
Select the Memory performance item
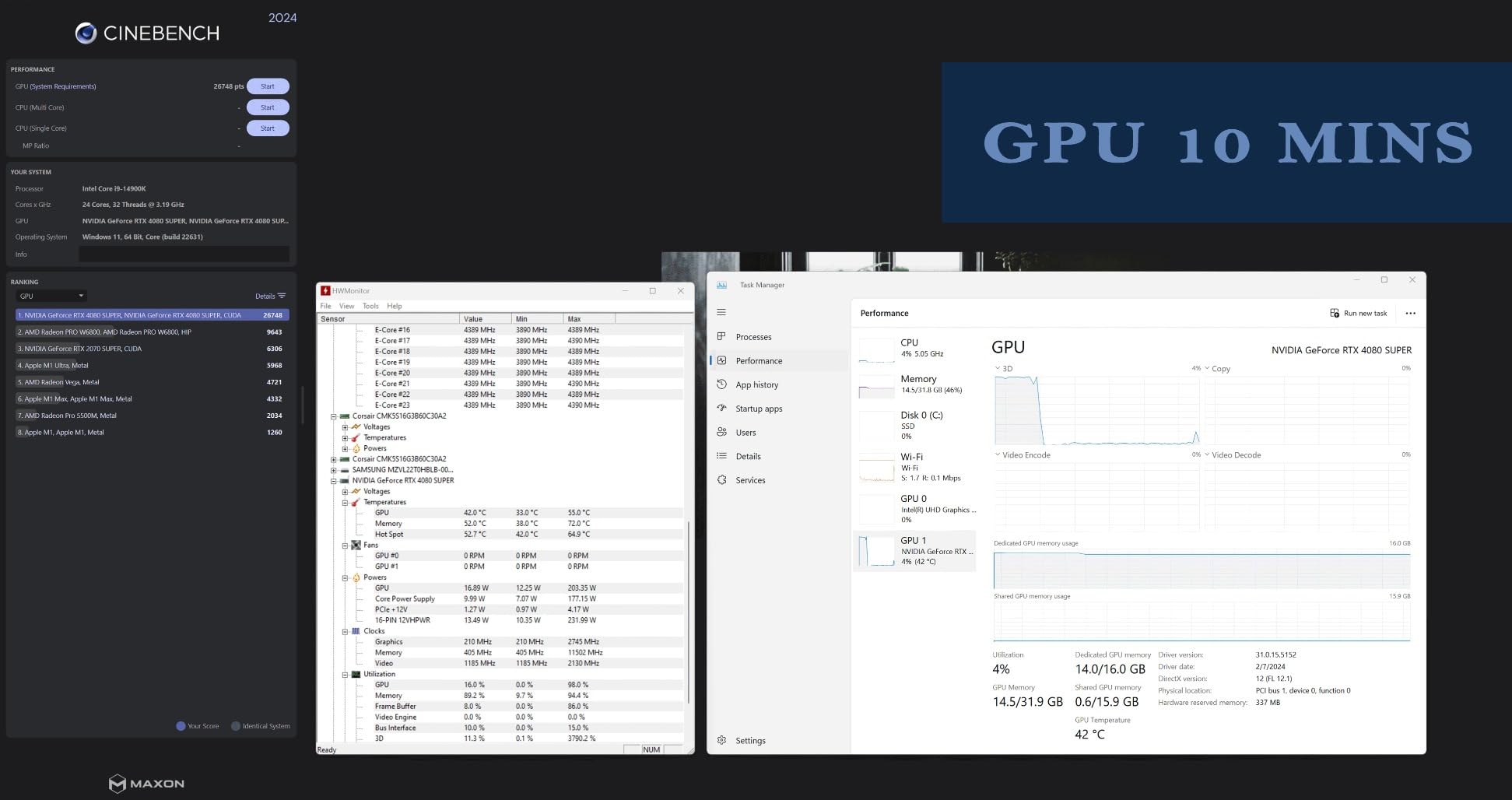coord(915,385)
